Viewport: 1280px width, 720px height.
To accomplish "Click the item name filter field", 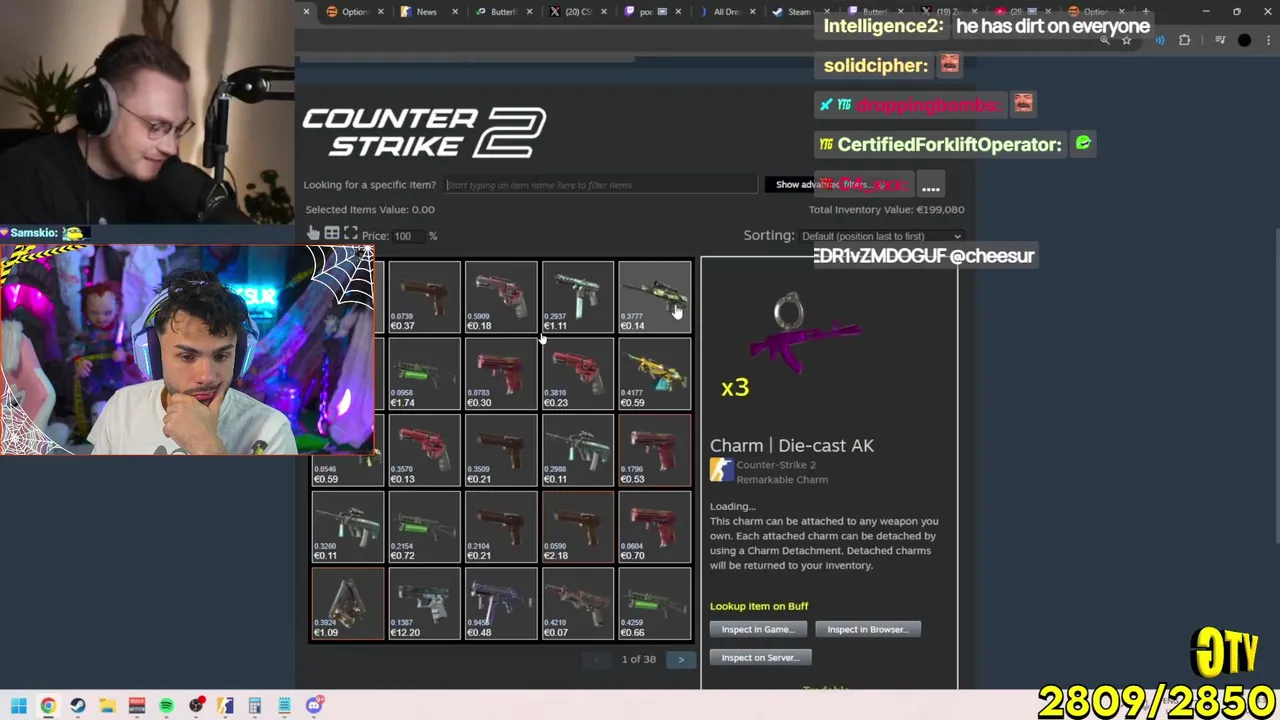I will click(x=600, y=184).
